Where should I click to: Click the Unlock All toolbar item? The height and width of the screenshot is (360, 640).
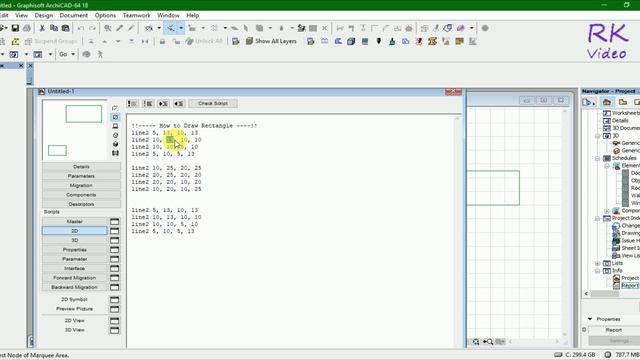[204, 41]
